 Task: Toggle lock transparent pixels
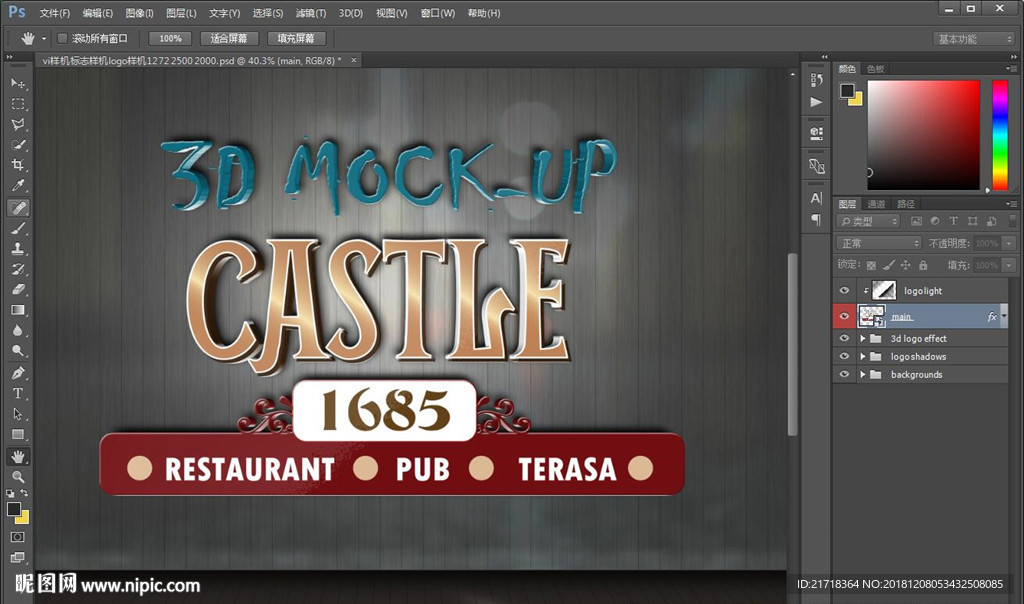[871, 265]
